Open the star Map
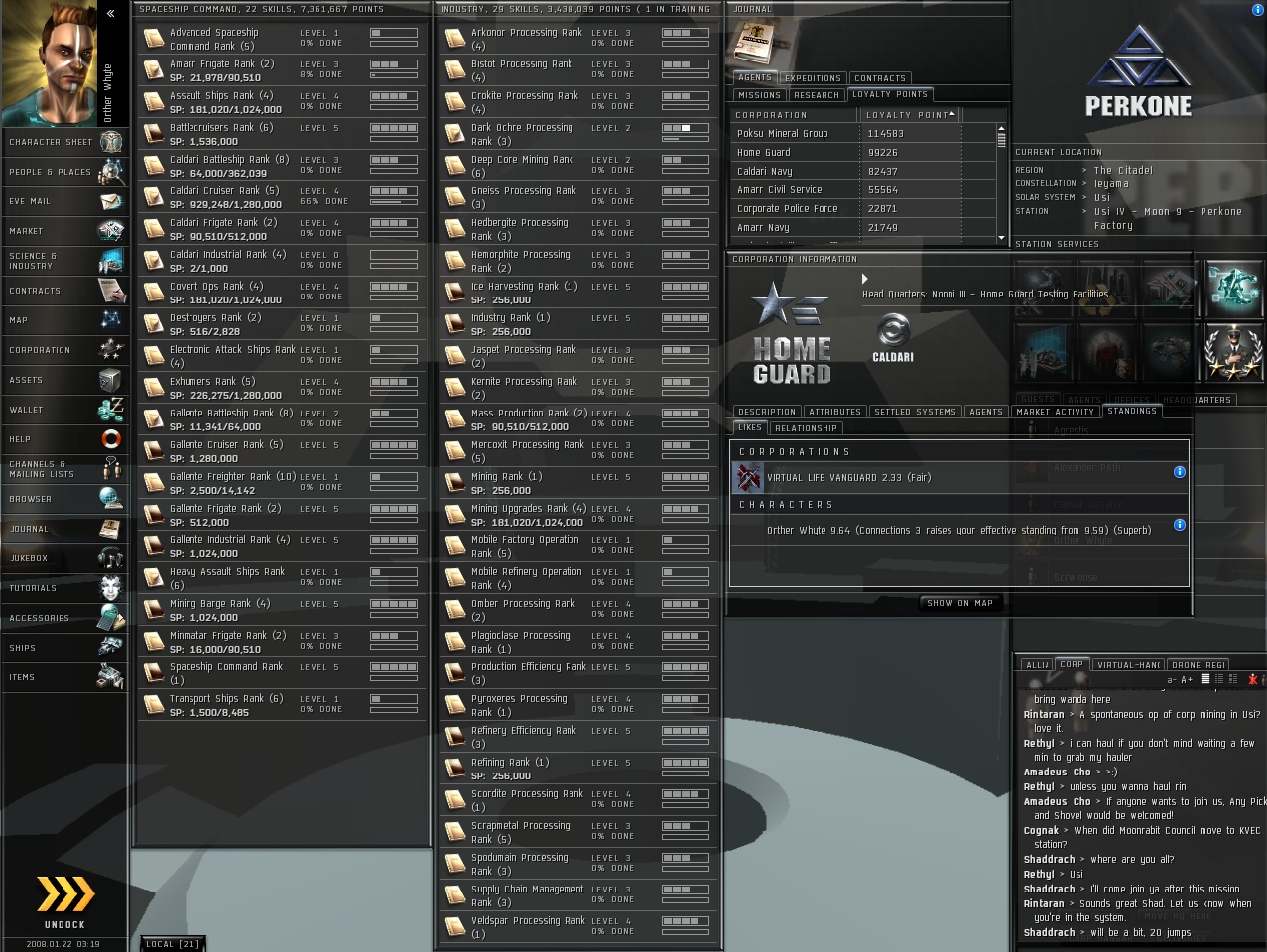 pos(64,320)
